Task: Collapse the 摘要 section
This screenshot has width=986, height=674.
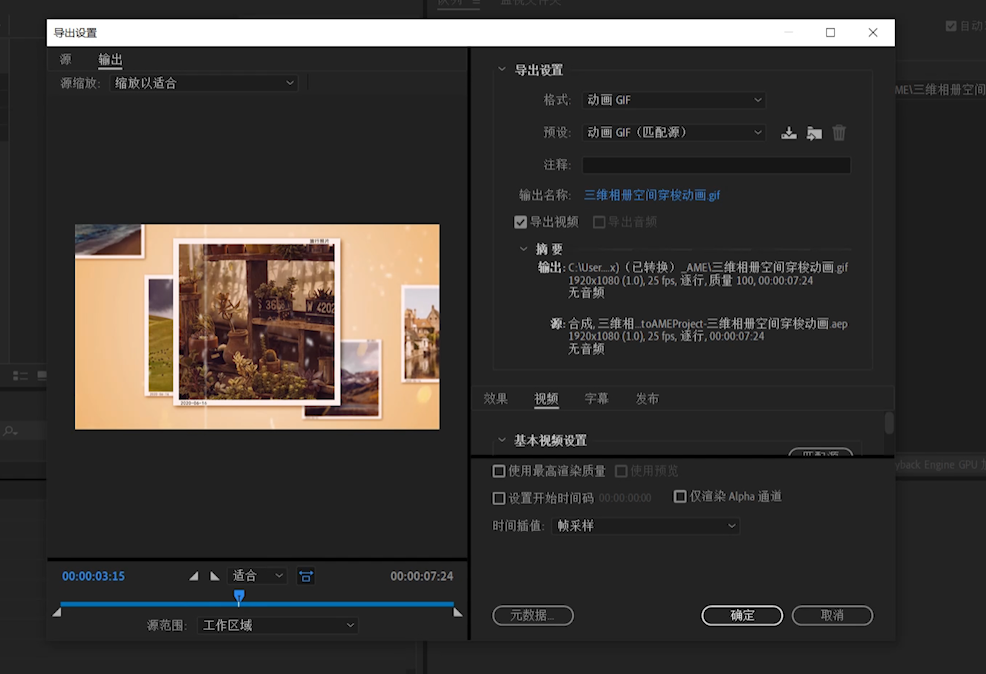Action: pyautogui.click(x=524, y=249)
